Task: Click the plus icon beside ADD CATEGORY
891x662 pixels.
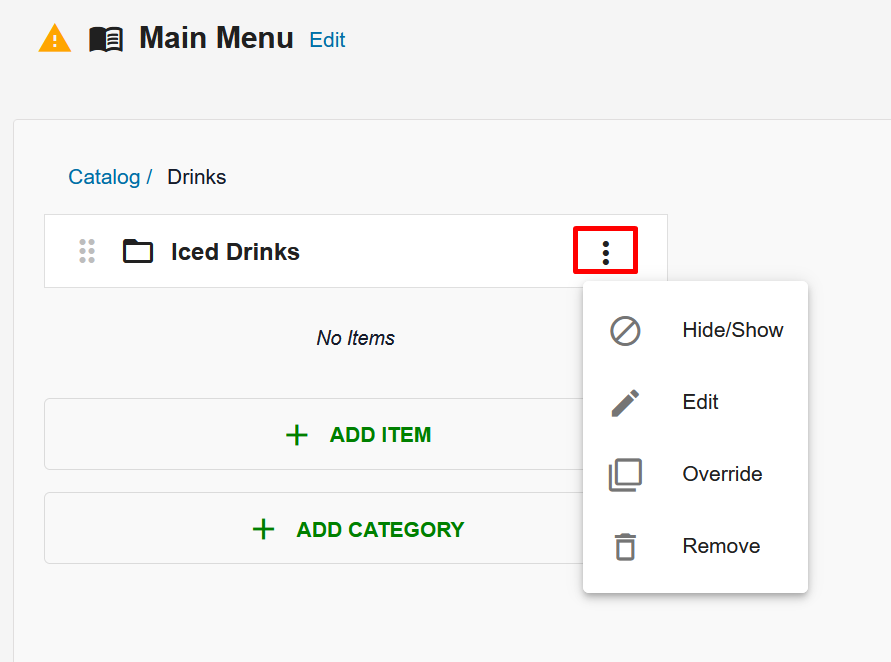Action: pos(263,529)
